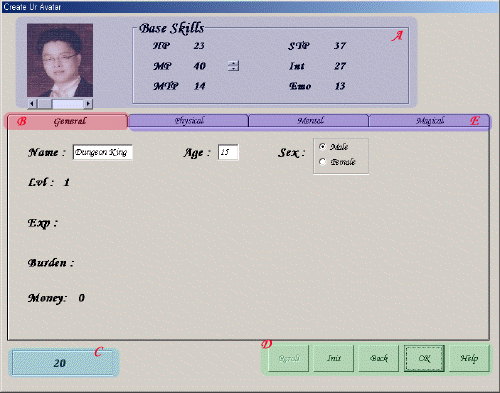Click the Name field containing Dungeon King

coord(103,152)
